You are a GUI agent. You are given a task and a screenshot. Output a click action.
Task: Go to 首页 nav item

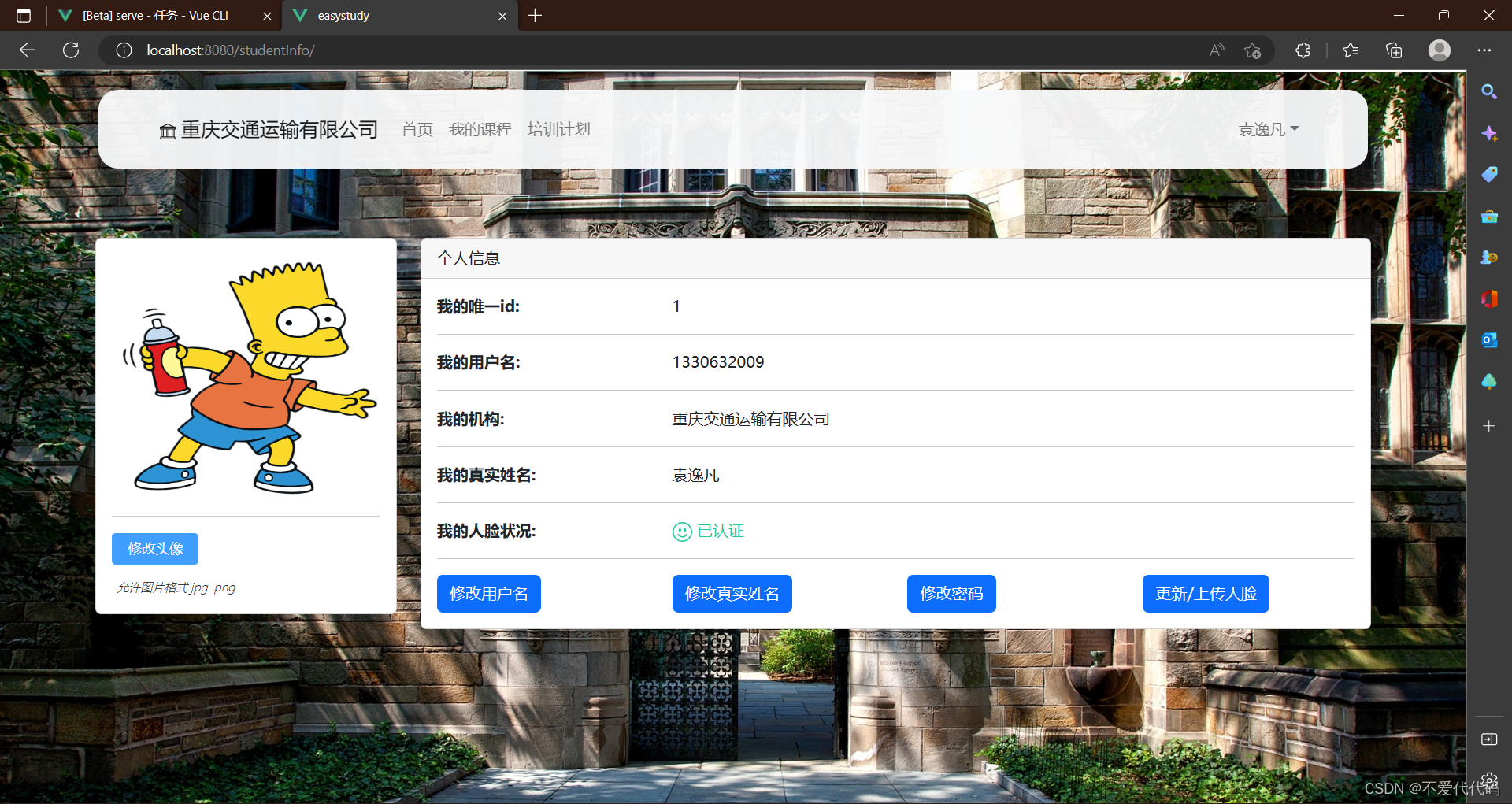coord(417,129)
